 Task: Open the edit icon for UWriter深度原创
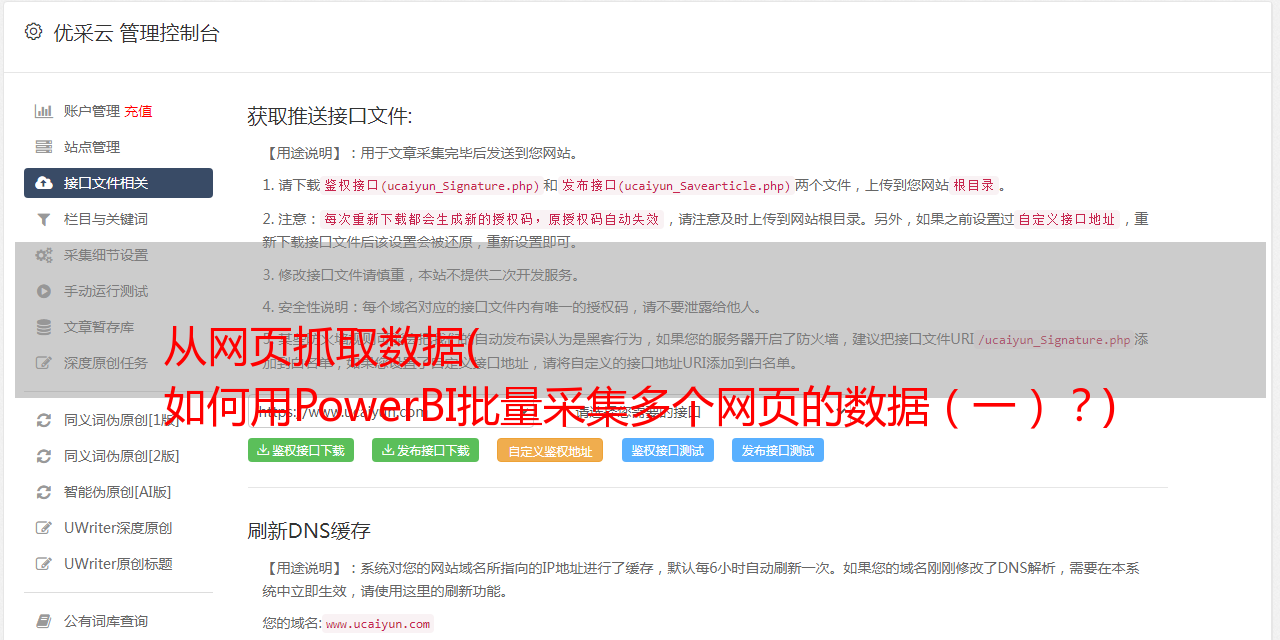44,528
